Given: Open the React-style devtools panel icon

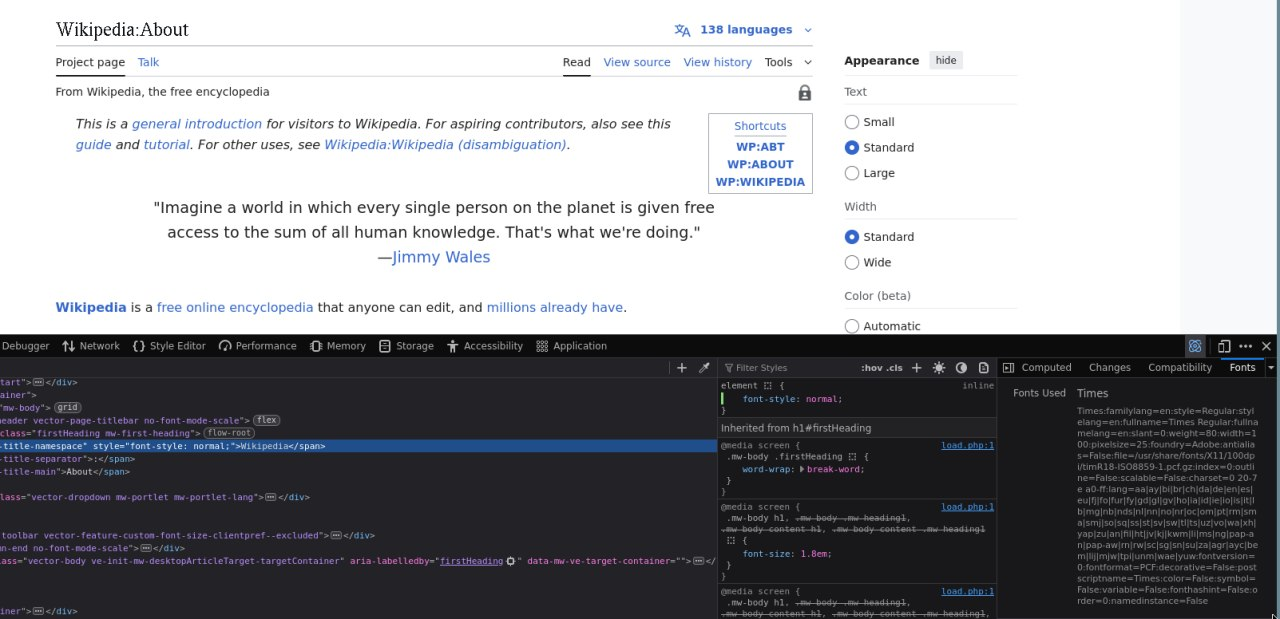Looking at the screenshot, I should pyautogui.click(x=1194, y=346).
